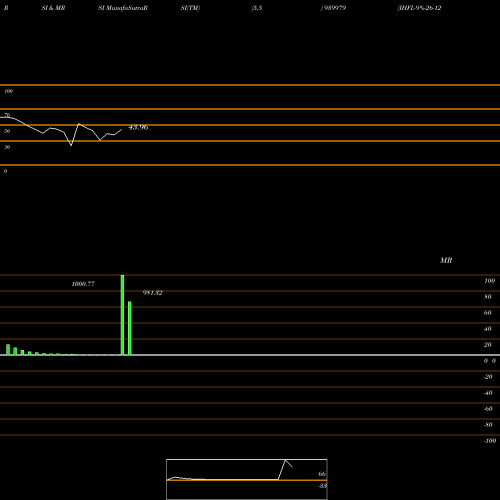Click the 981.82 bar value label
Image resolution: width=500 pixels, height=500 pixels.
152,293
